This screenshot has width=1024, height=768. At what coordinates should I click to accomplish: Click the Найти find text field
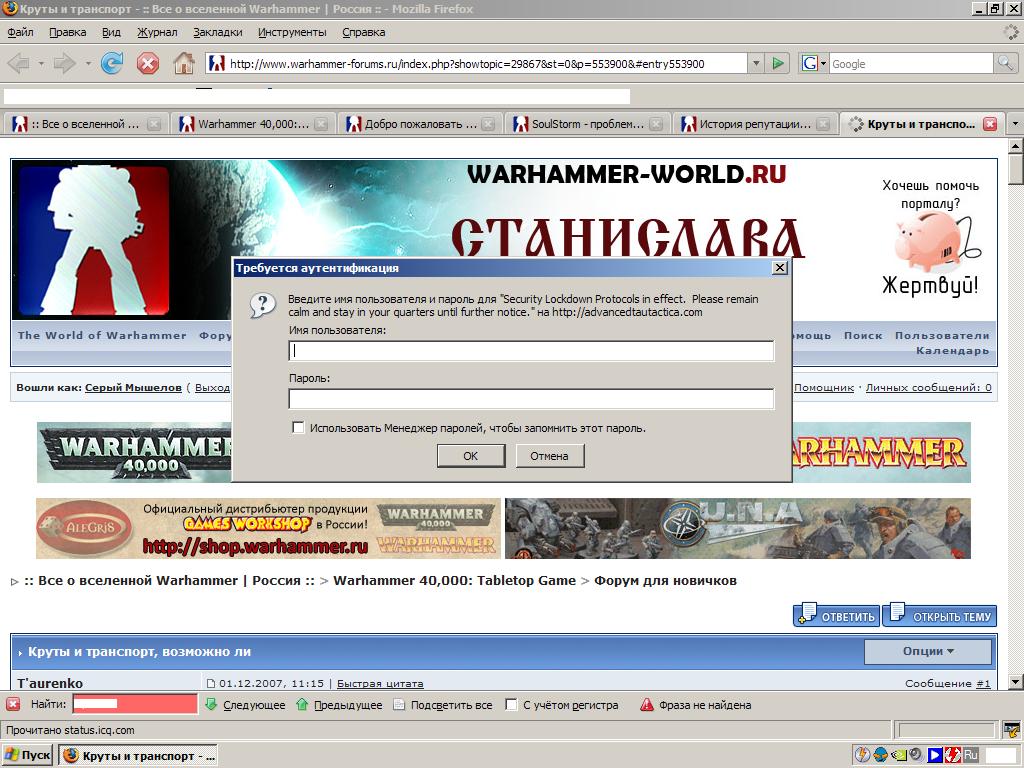point(135,704)
